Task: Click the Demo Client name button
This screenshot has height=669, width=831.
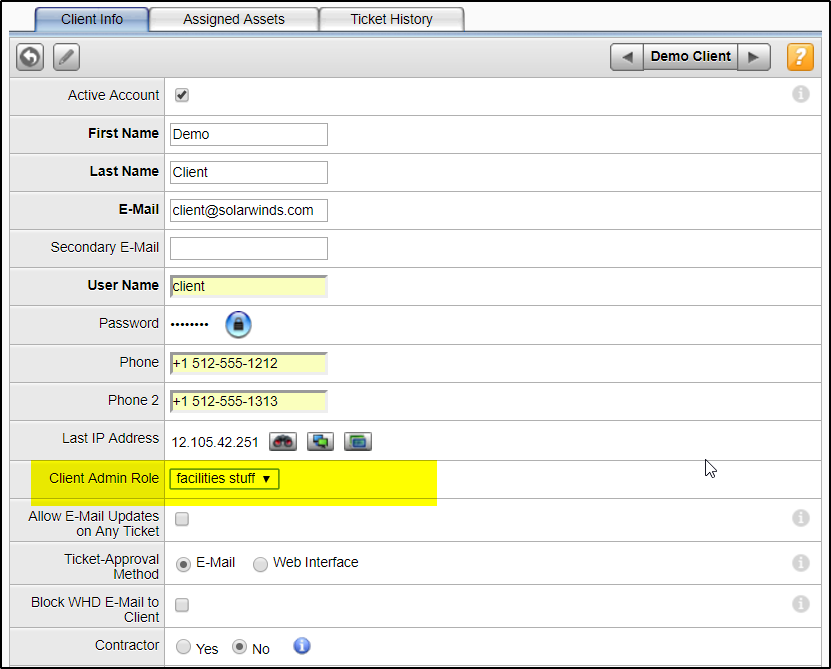Action: (691, 57)
